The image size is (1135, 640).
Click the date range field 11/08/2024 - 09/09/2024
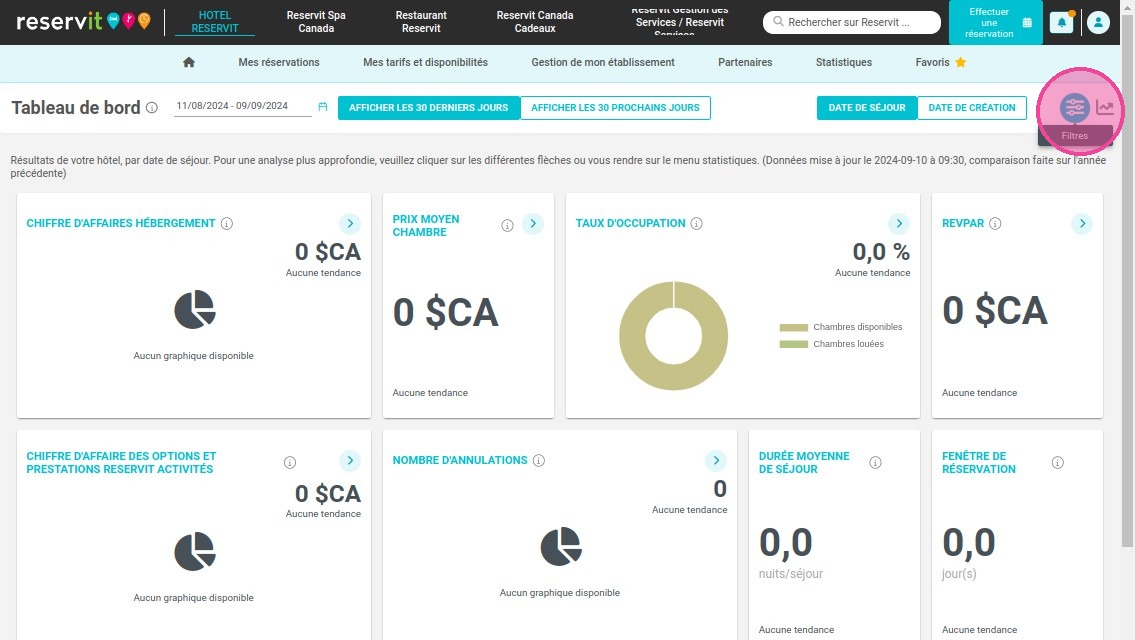click(242, 106)
